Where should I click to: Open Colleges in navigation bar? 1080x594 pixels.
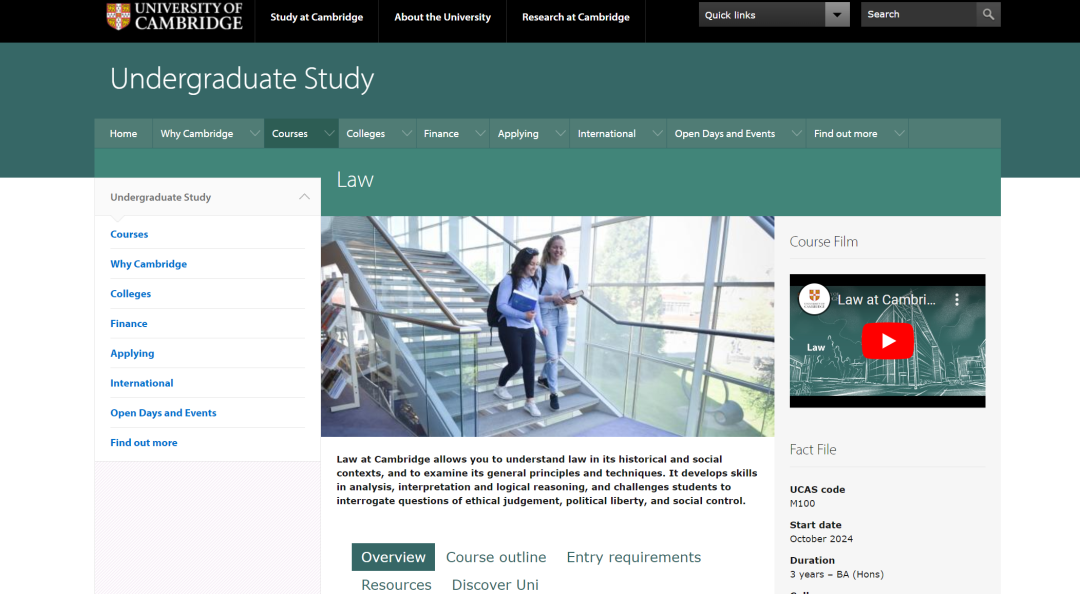(x=366, y=134)
